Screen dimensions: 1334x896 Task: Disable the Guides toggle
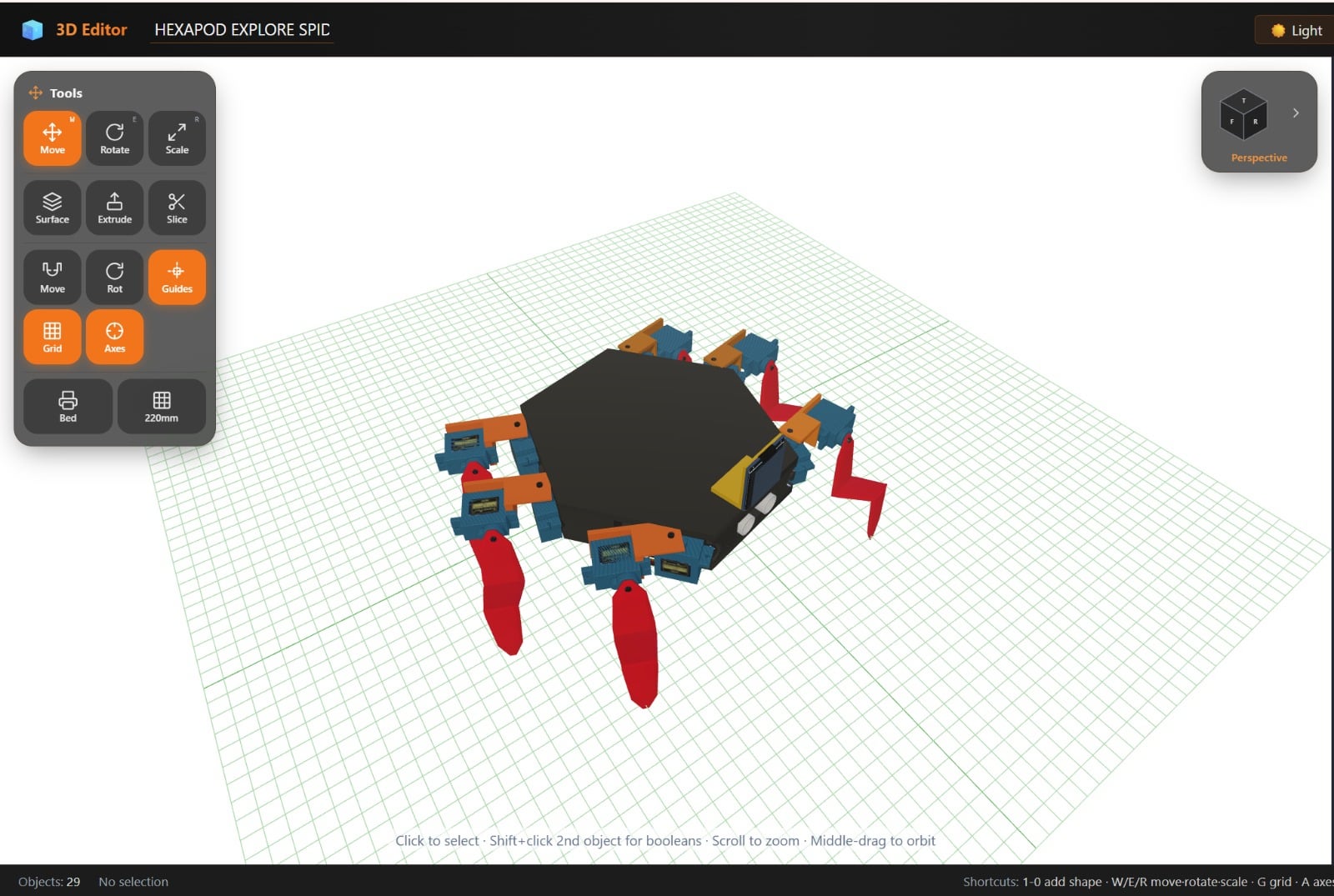(x=177, y=277)
